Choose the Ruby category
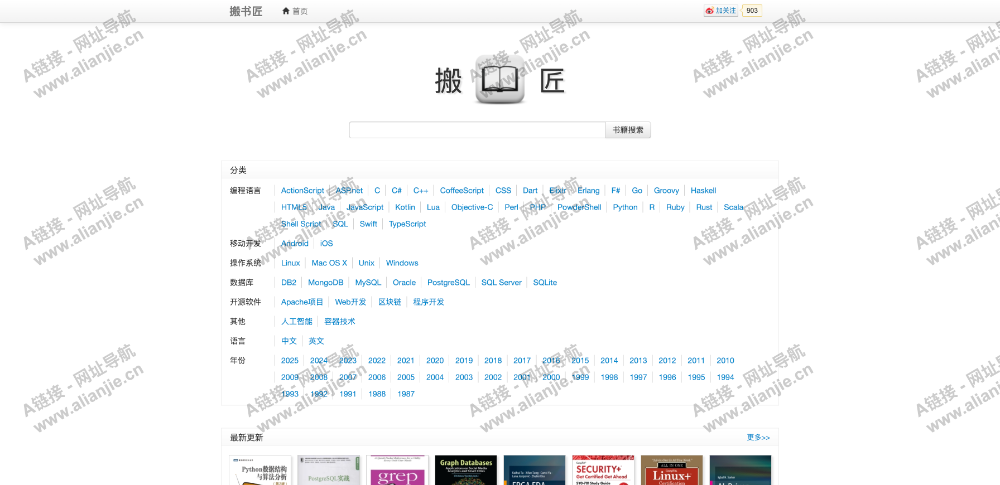 coord(675,207)
